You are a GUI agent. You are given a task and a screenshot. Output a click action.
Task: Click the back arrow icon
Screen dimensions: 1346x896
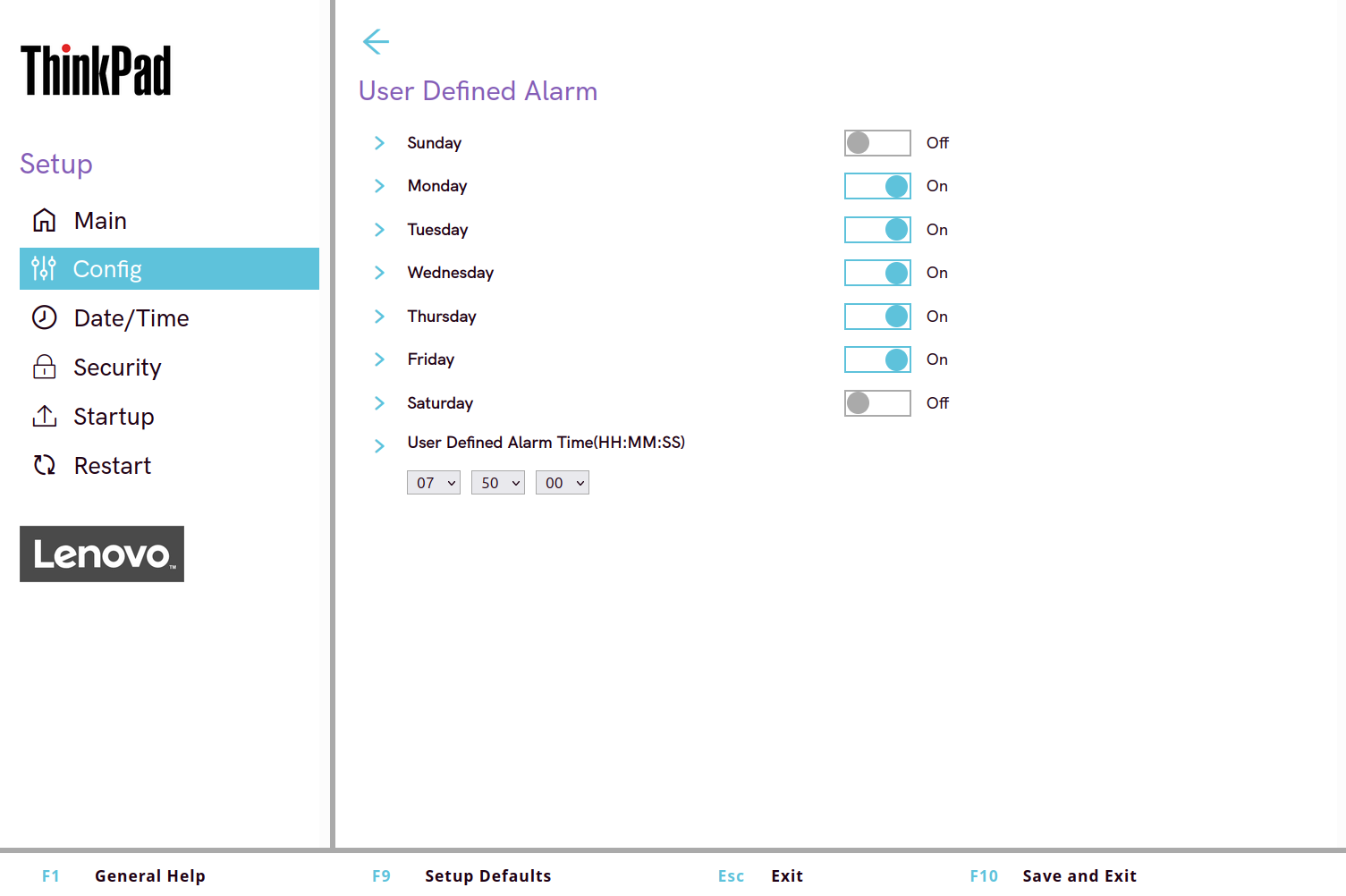[x=376, y=41]
